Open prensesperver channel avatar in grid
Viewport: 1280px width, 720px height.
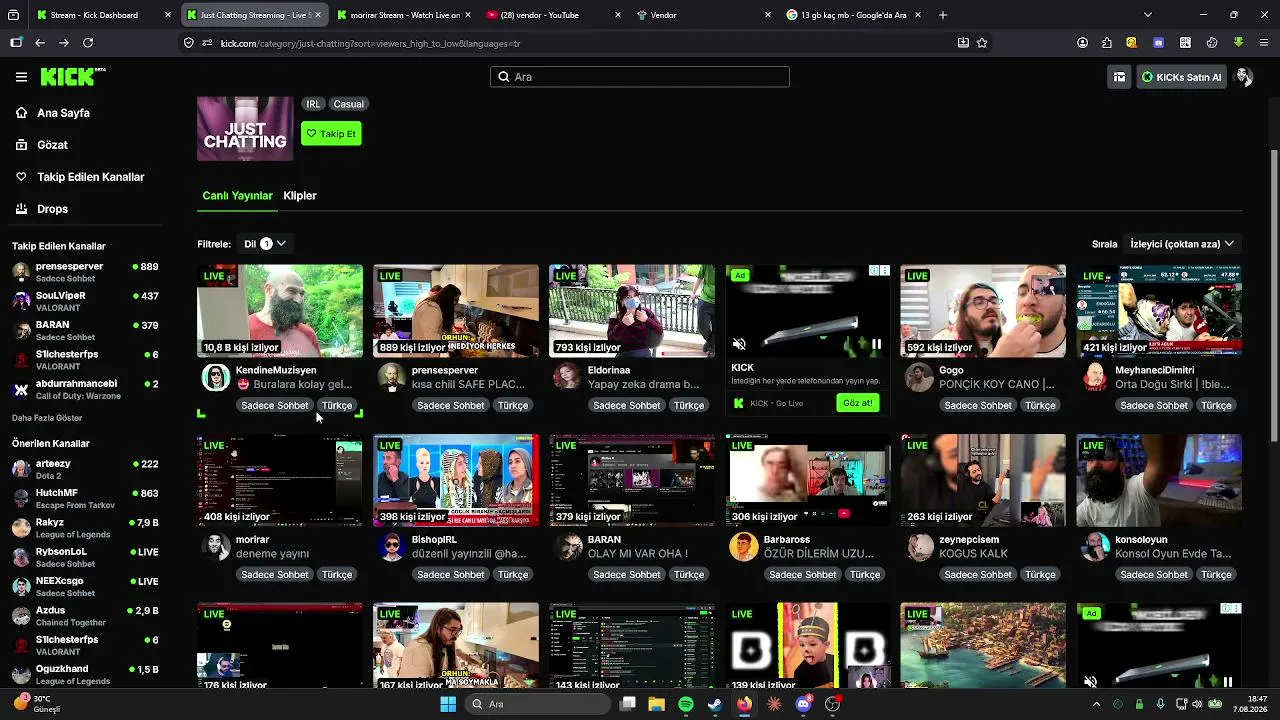391,377
